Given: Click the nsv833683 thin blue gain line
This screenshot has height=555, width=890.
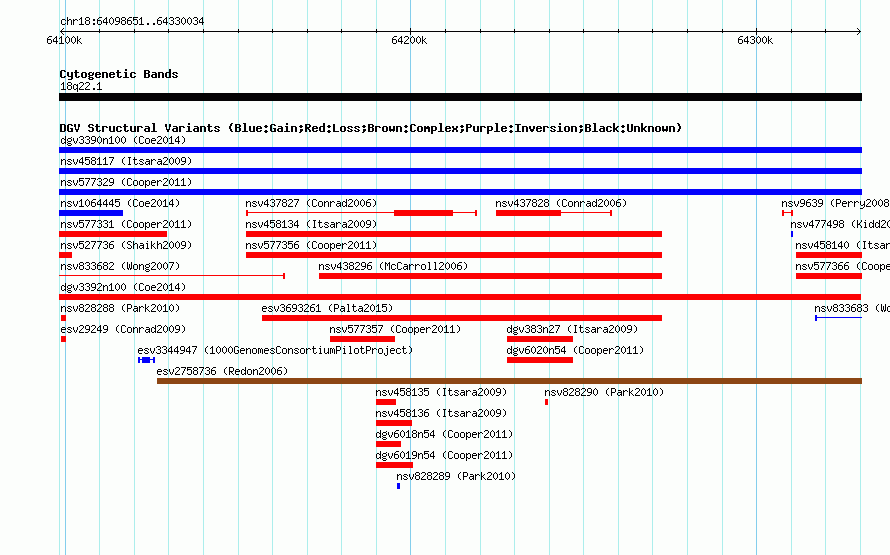Looking at the screenshot, I should [x=839, y=318].
